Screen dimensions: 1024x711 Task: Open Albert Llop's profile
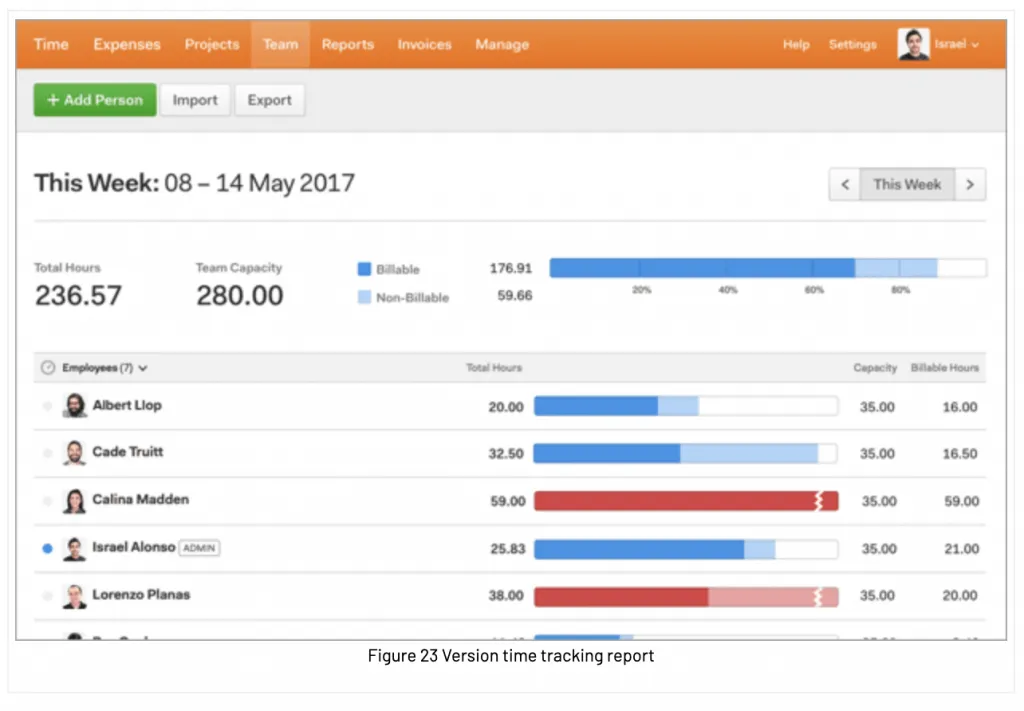pyautogui.click(x=127, y=405)
